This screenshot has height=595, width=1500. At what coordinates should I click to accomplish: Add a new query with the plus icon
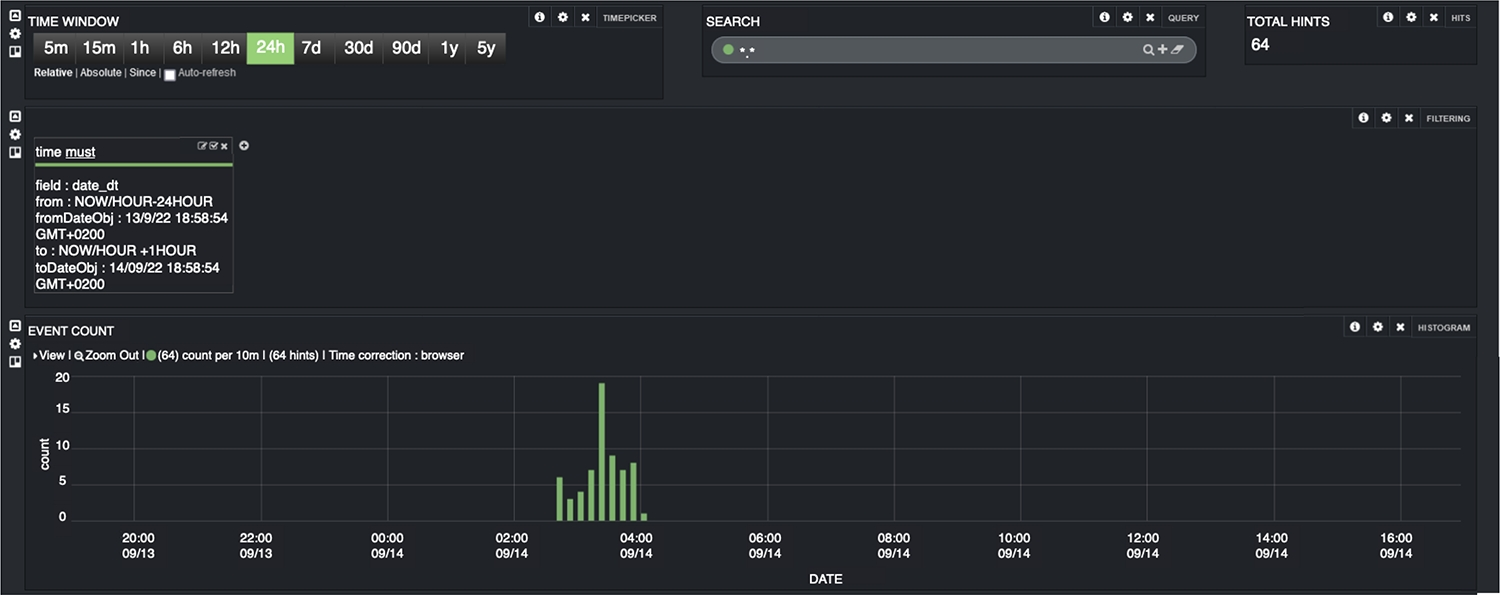[x=1162, y=49]
